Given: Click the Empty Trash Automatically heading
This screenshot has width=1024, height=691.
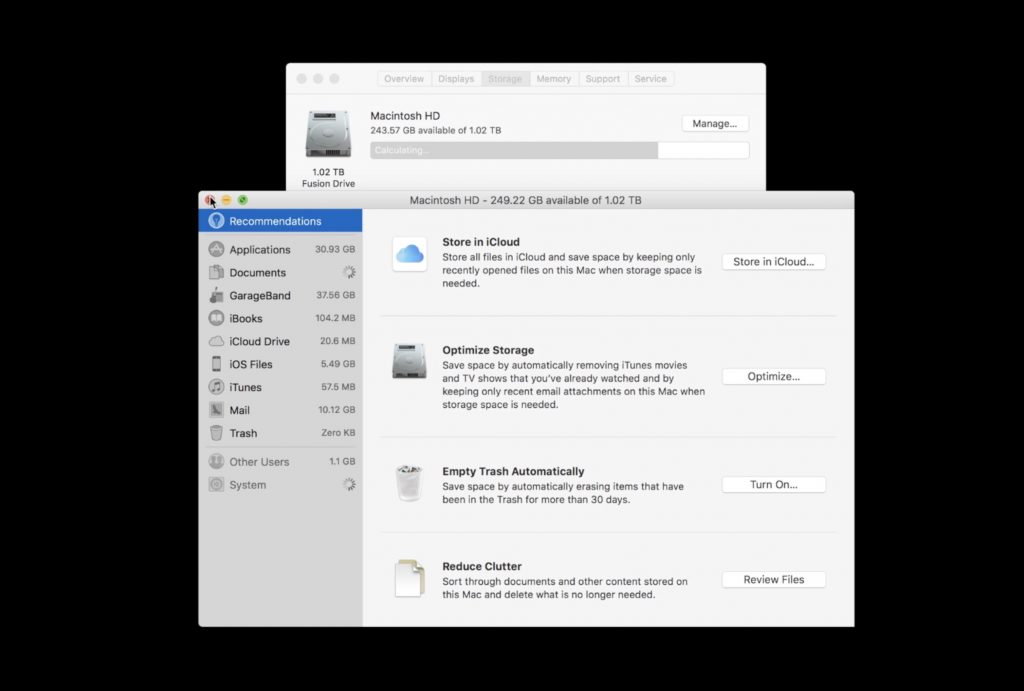Looking at the screenshot, I should pyautogui.click(x=513, y=471).
